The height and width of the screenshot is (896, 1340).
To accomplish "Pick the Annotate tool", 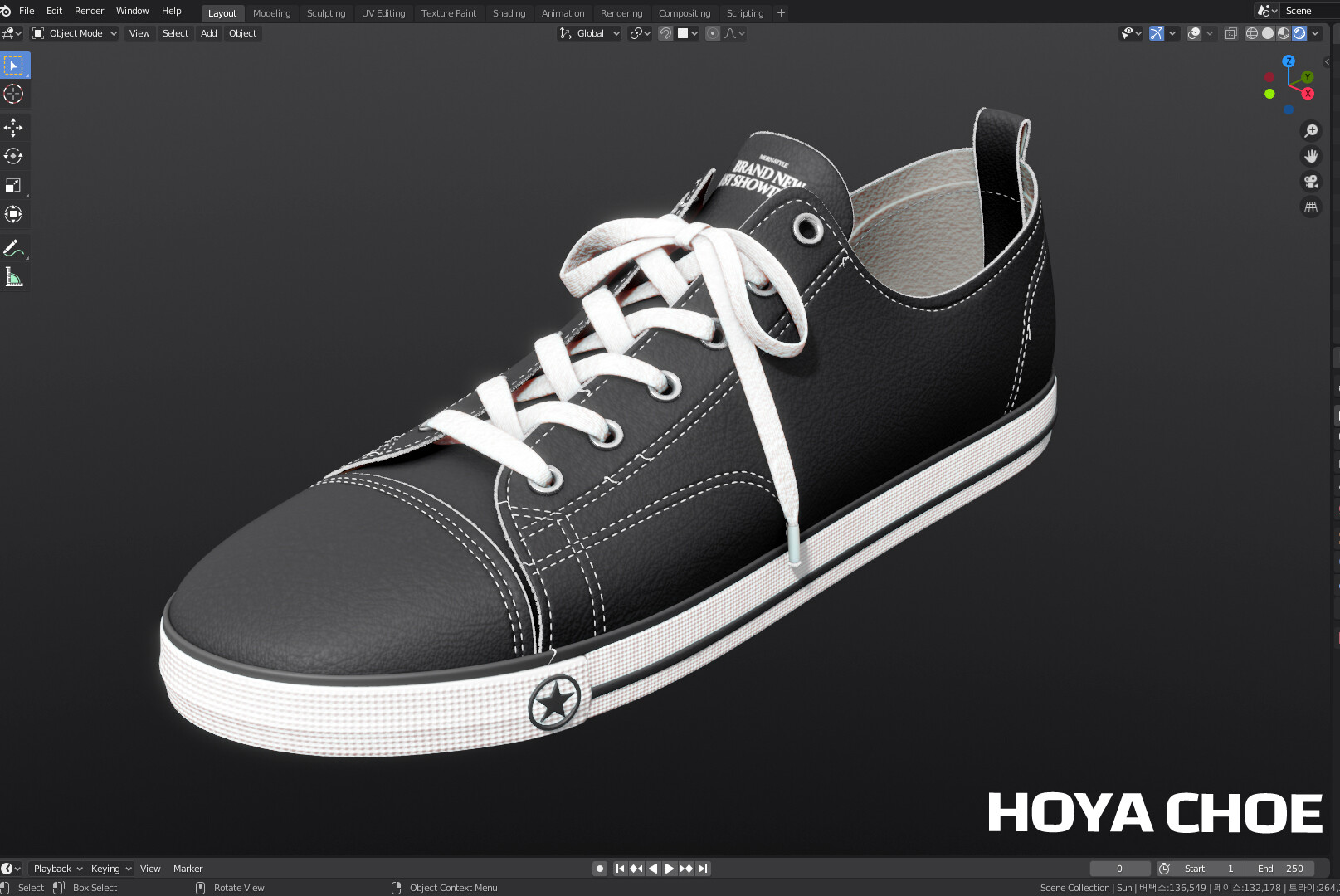I will (13, 247).
